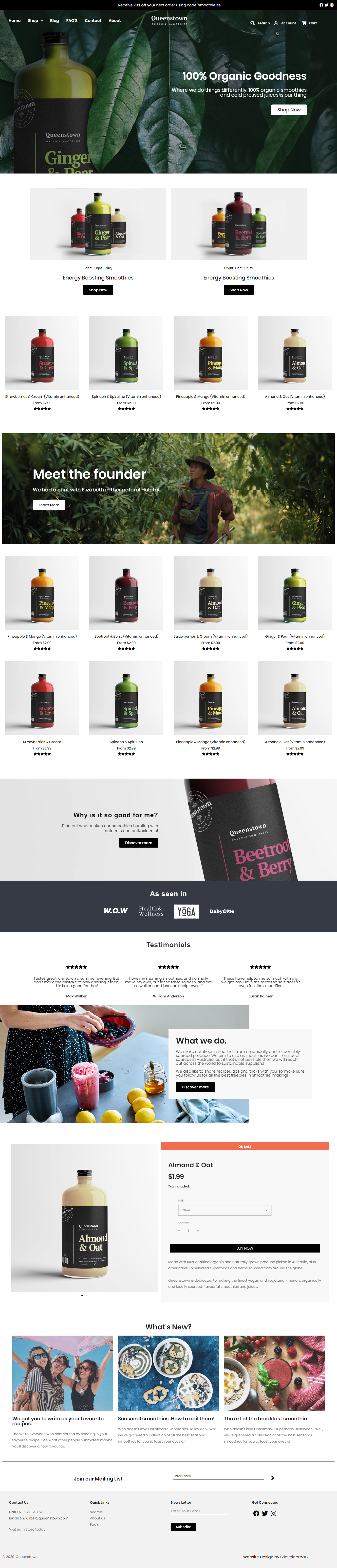This screenshot has height=1568, width=337.
Task: Click the footer Instagram icon
Action: coord(274,1513)
